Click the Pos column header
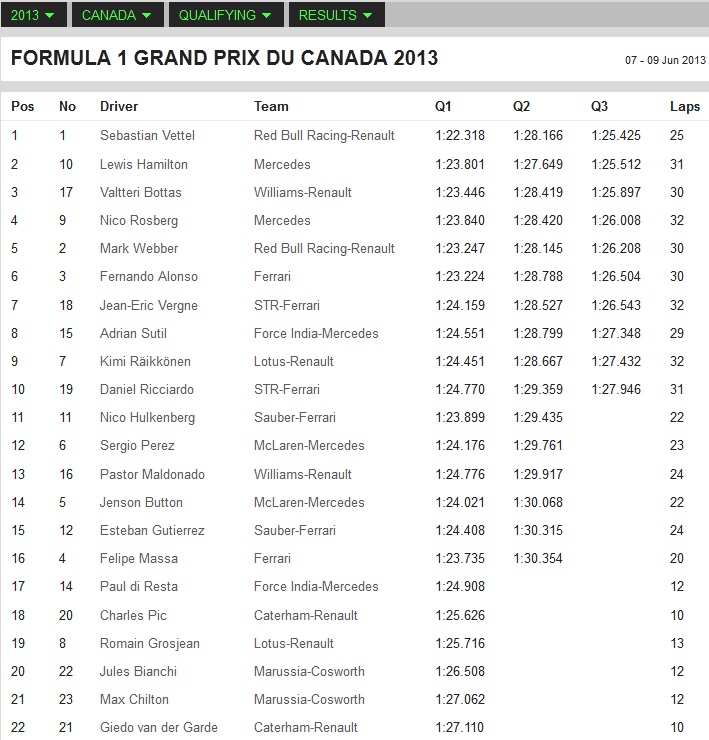Image resolution: width=709 pixels, height=740 pixels. click(22, 106)
